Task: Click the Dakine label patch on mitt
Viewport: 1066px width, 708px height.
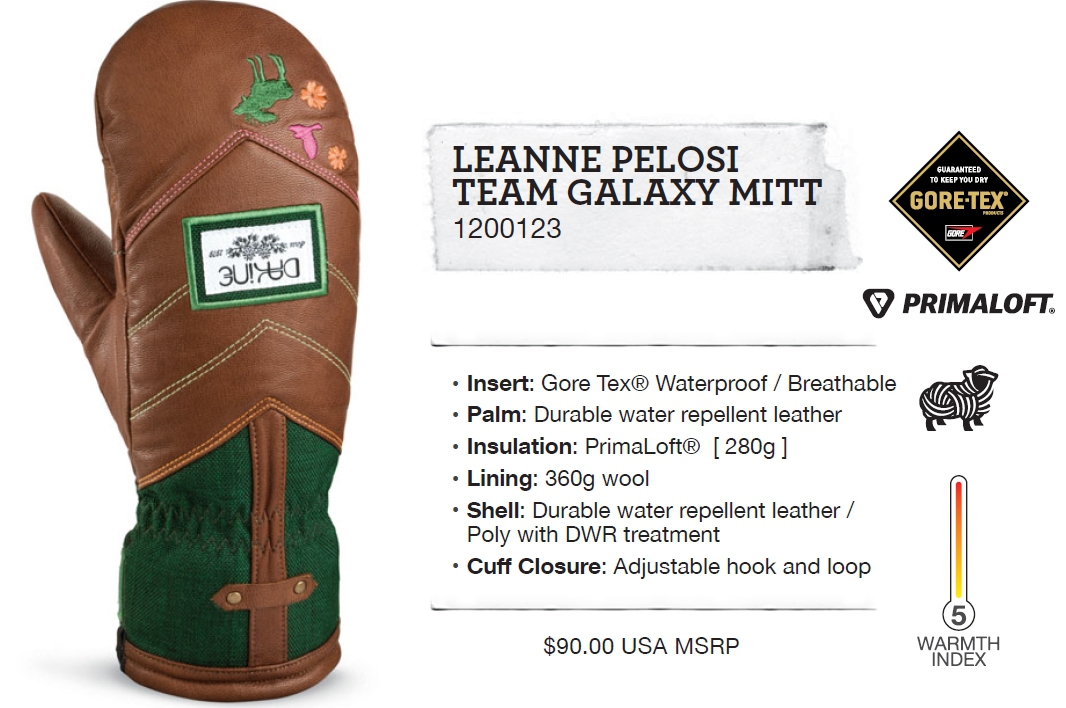Action: click(x=255, y=256)
